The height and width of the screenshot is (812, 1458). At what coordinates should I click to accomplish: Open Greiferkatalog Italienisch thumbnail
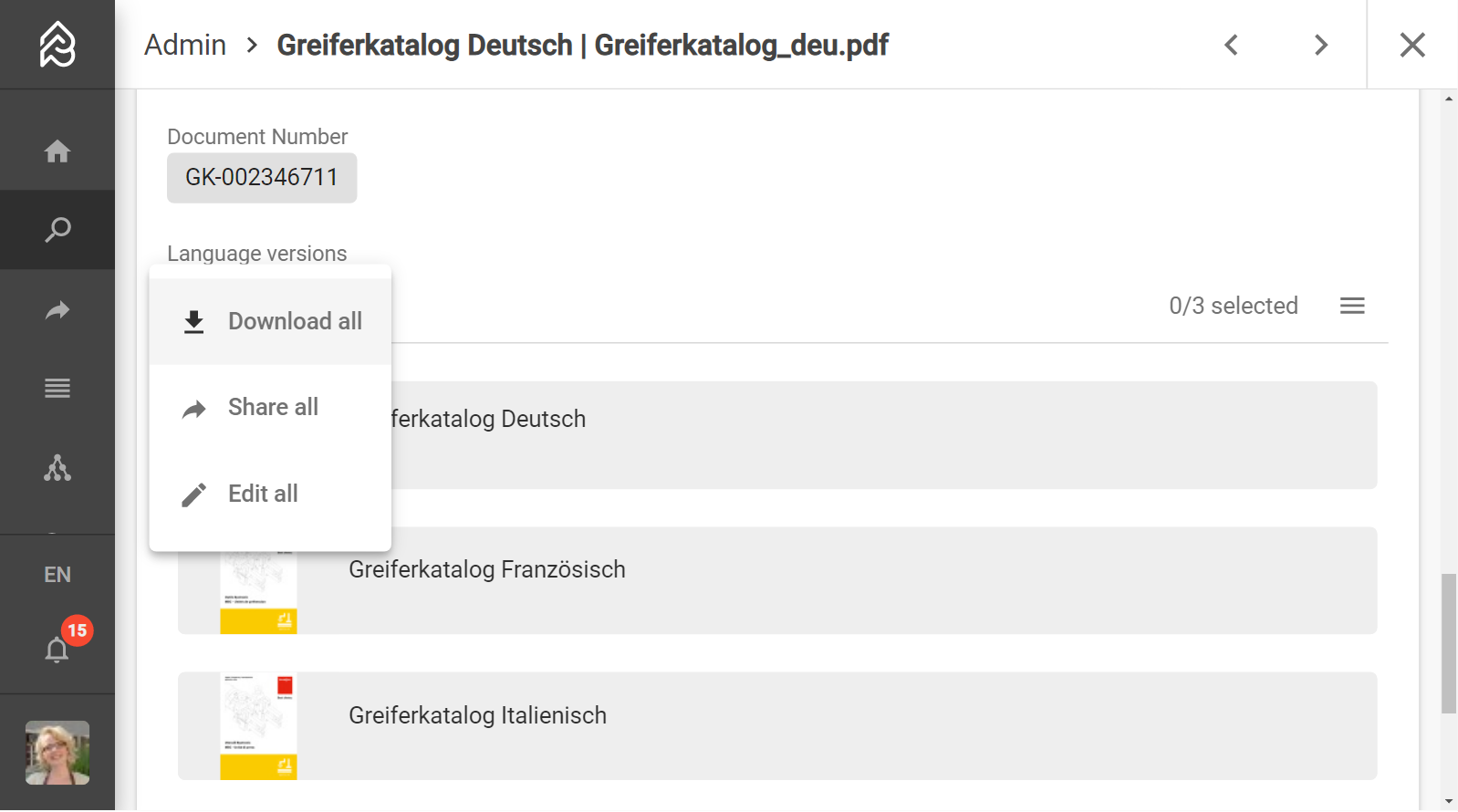(258, 726)
